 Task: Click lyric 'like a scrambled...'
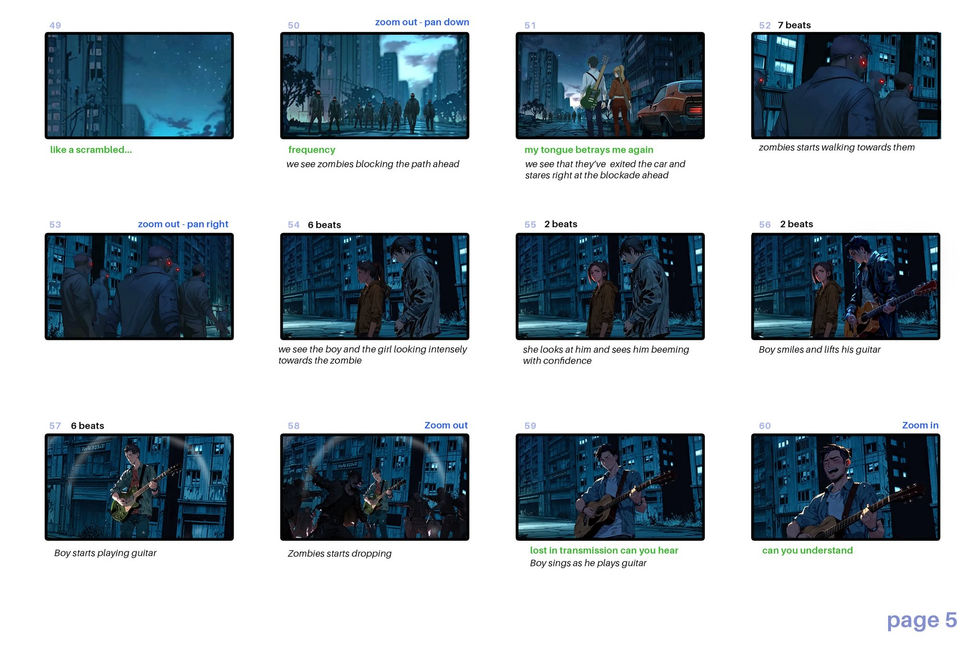tap(91, 149)
